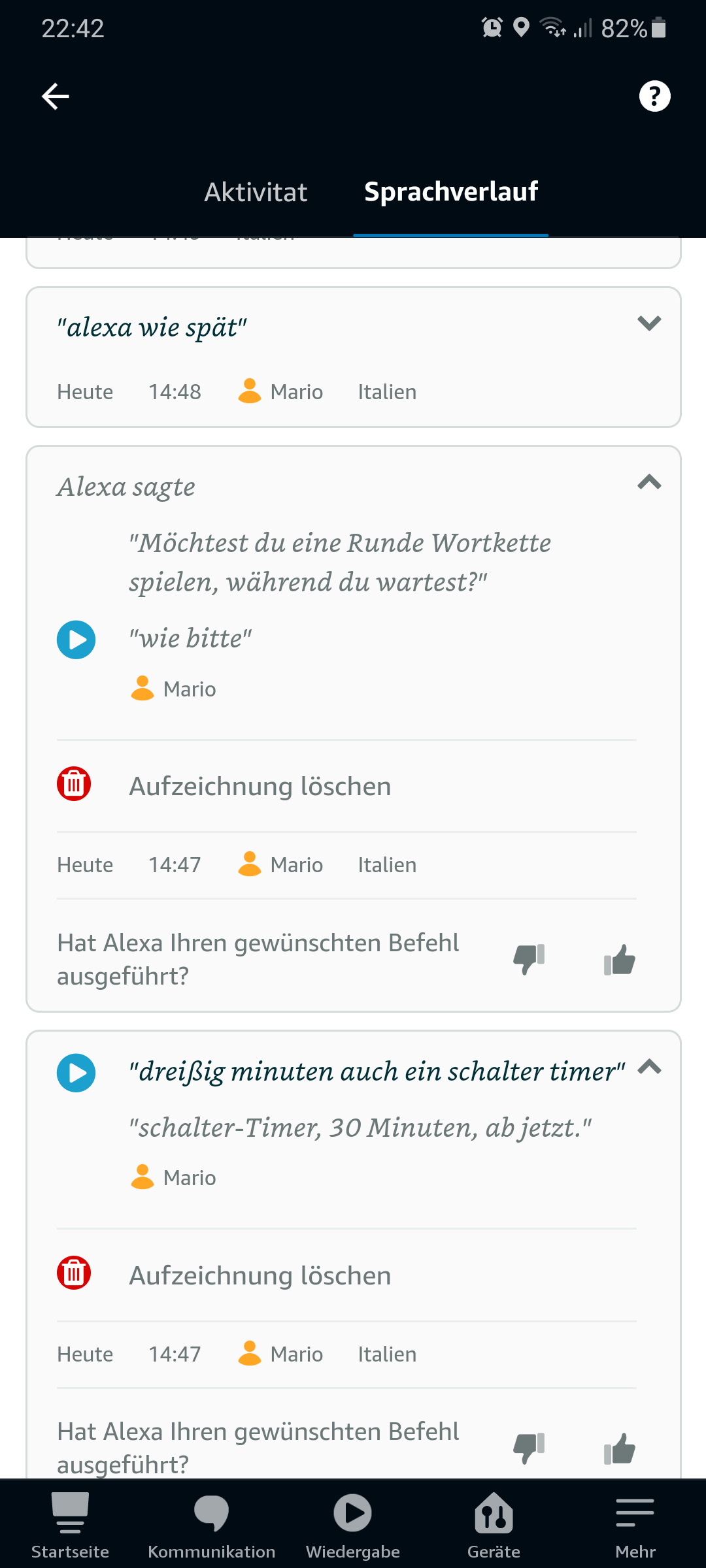The height and width of the screenshot is (1568, 706).
Task: Give thumbs down for "wie bitte" entry
Action: coord(529,959)
